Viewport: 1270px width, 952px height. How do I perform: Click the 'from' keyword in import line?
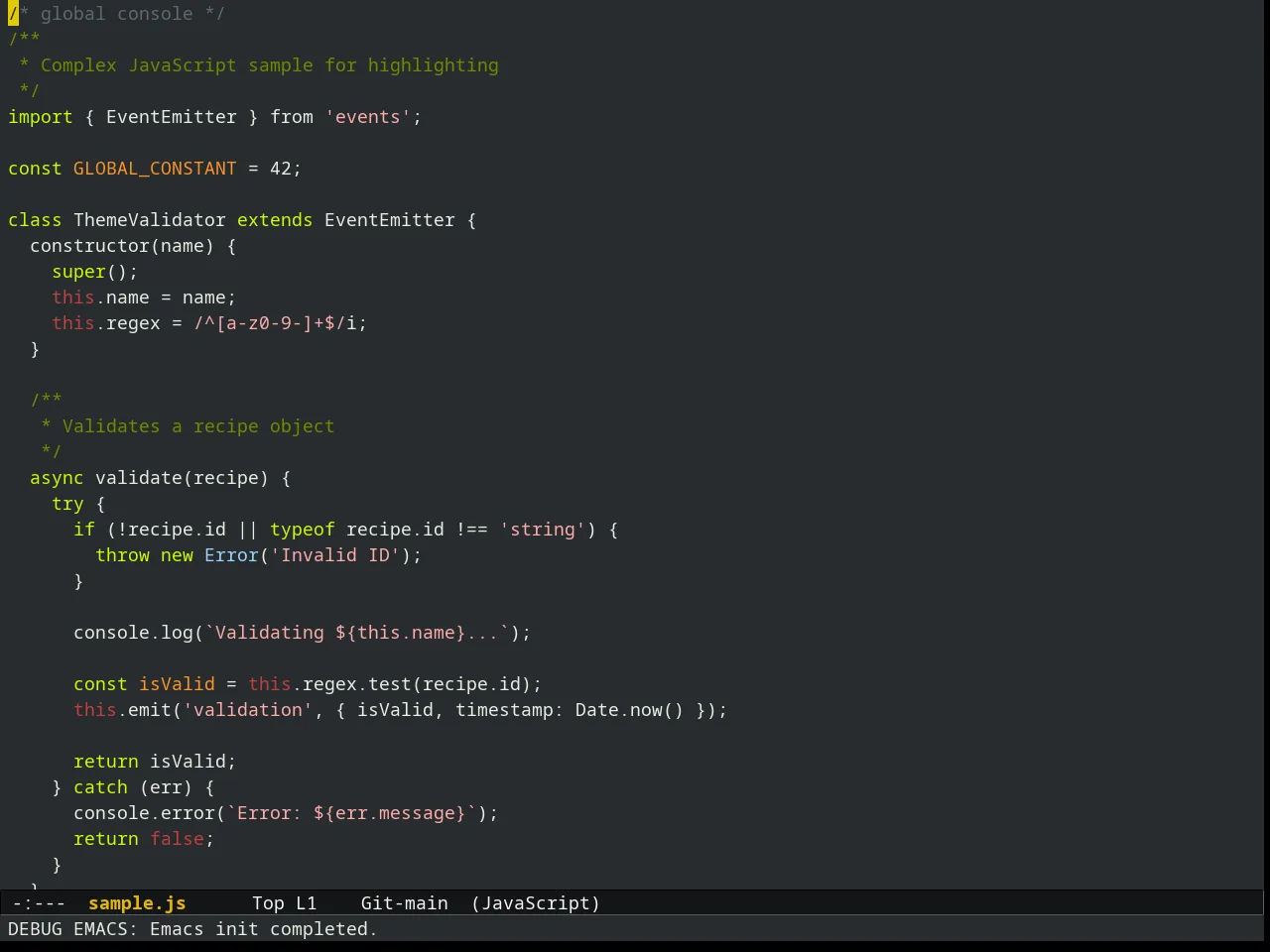pos(292,117)
